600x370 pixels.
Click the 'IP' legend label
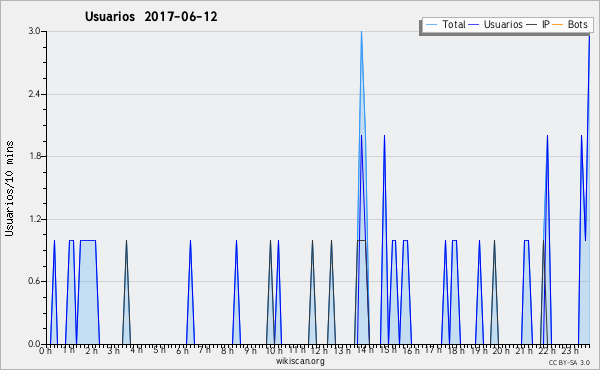tap(546, 24)
